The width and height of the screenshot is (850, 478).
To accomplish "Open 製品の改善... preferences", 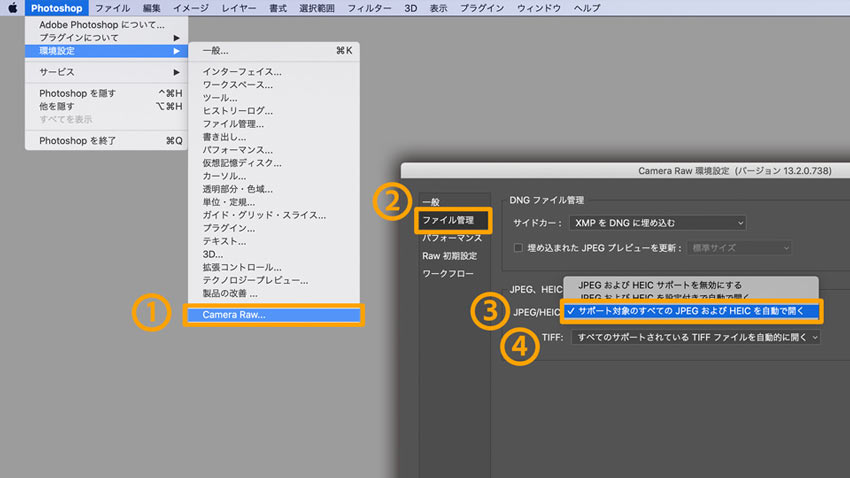I will point(274,293).
